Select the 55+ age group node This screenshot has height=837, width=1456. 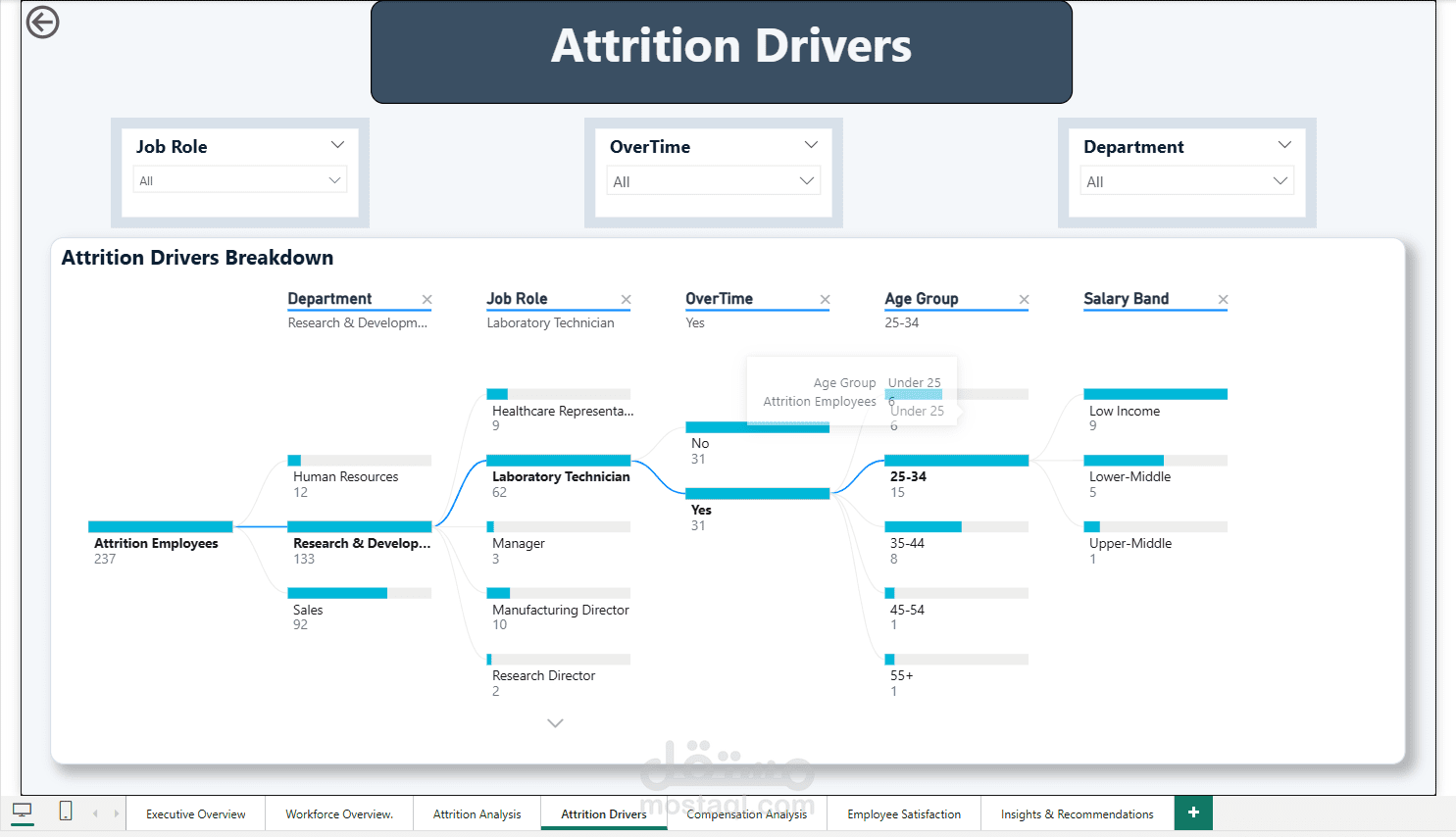[x=957, y=675]
